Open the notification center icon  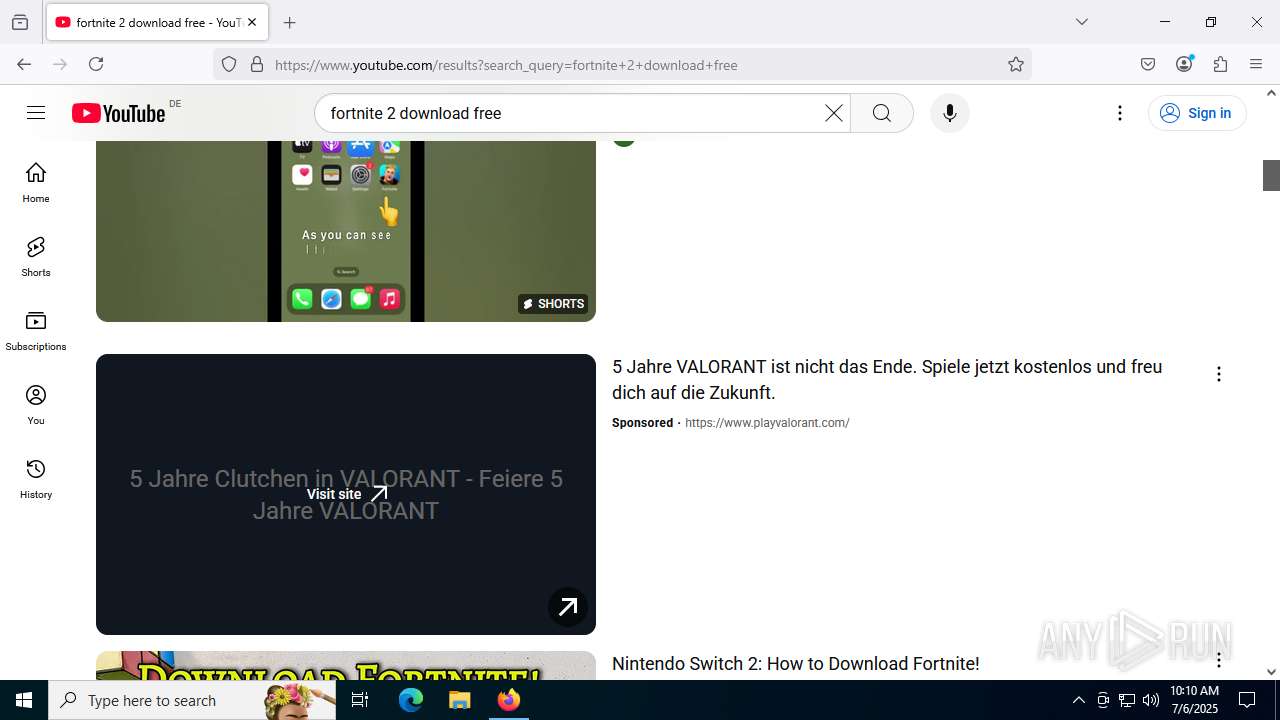[x=1247, y=700]
